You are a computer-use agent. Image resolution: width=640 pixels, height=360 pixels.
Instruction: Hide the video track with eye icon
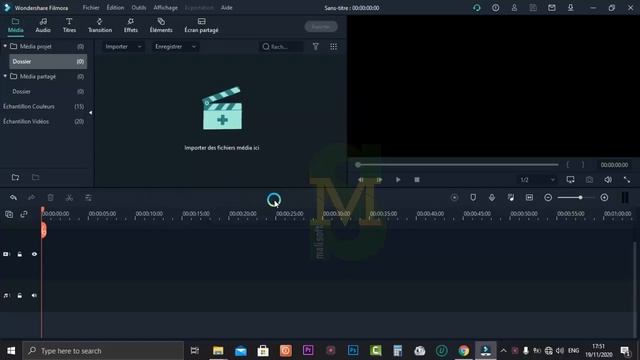click(x=34, y=254)
